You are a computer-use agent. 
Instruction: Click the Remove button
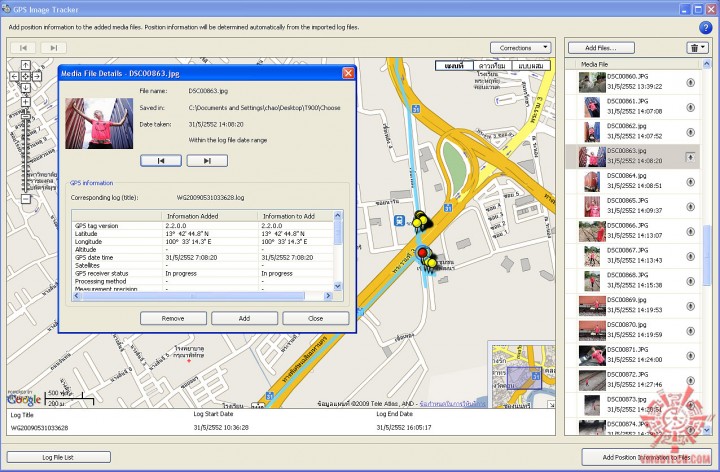click(x=173, y=318)
